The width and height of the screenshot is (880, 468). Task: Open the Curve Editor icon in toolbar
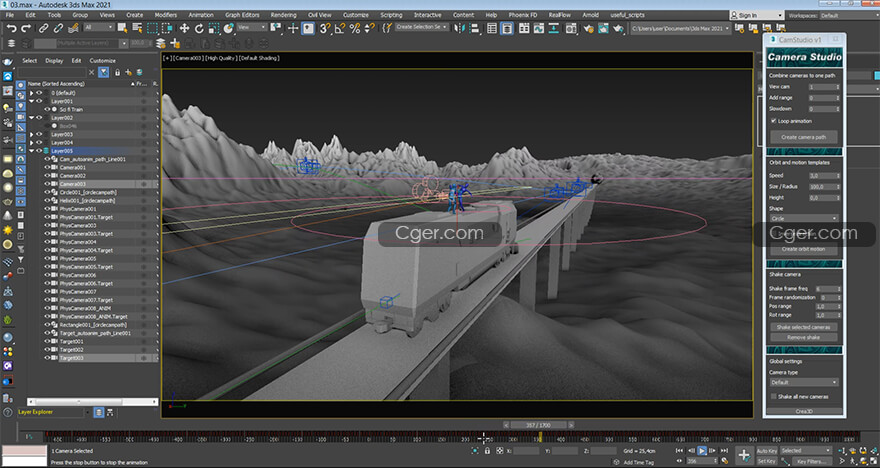[539, 27]
